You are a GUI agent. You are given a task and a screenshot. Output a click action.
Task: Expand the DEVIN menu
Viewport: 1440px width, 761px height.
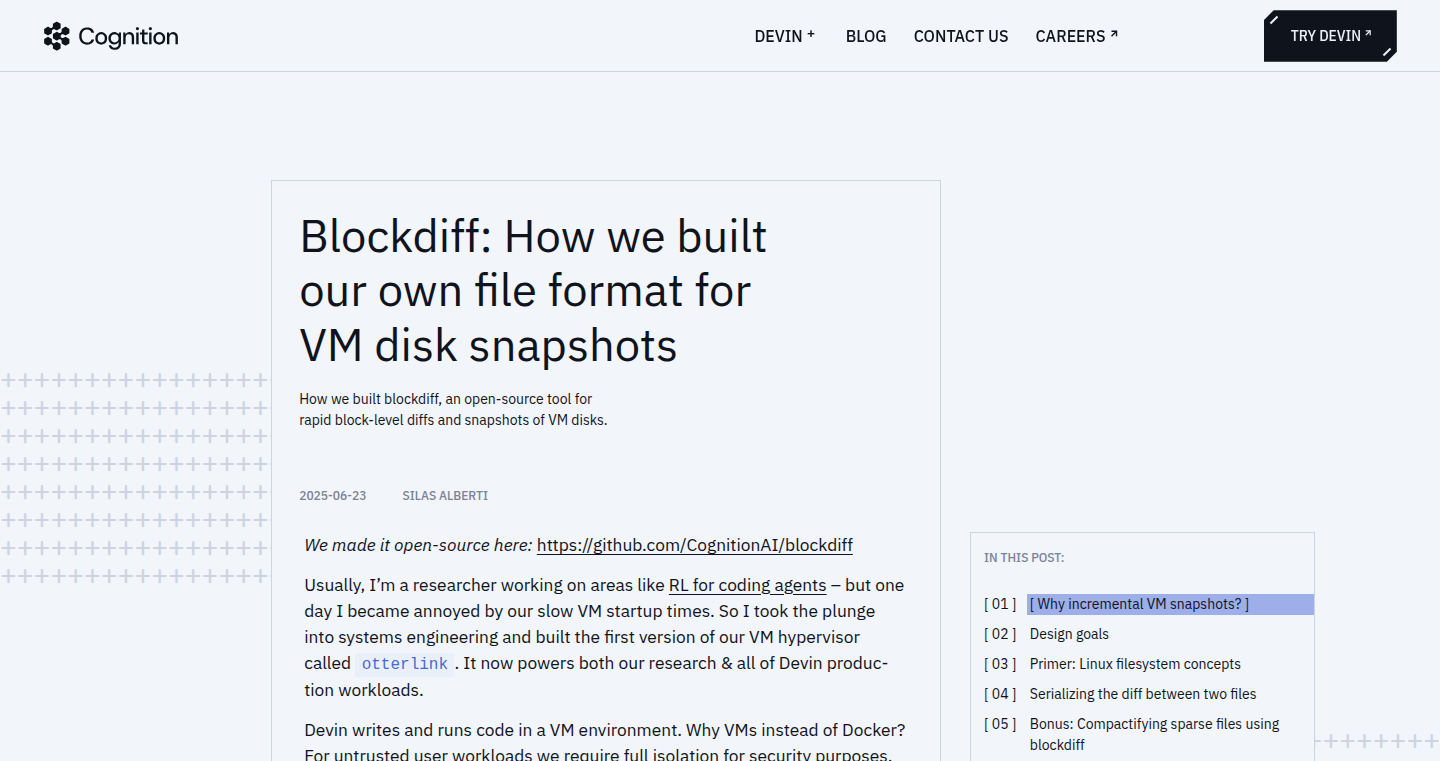(x=785, y=36)
